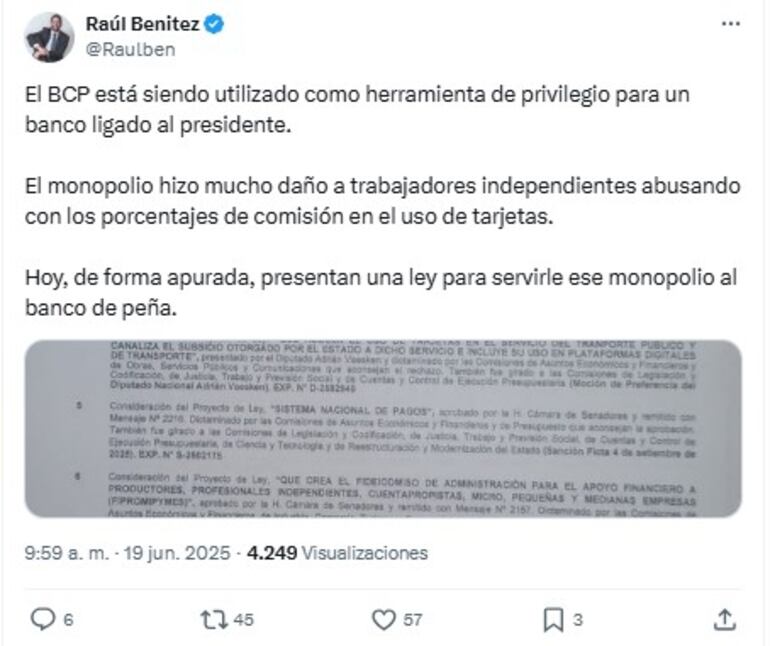
Task: Click the bookmark count of 3
Action: [577, 620]
